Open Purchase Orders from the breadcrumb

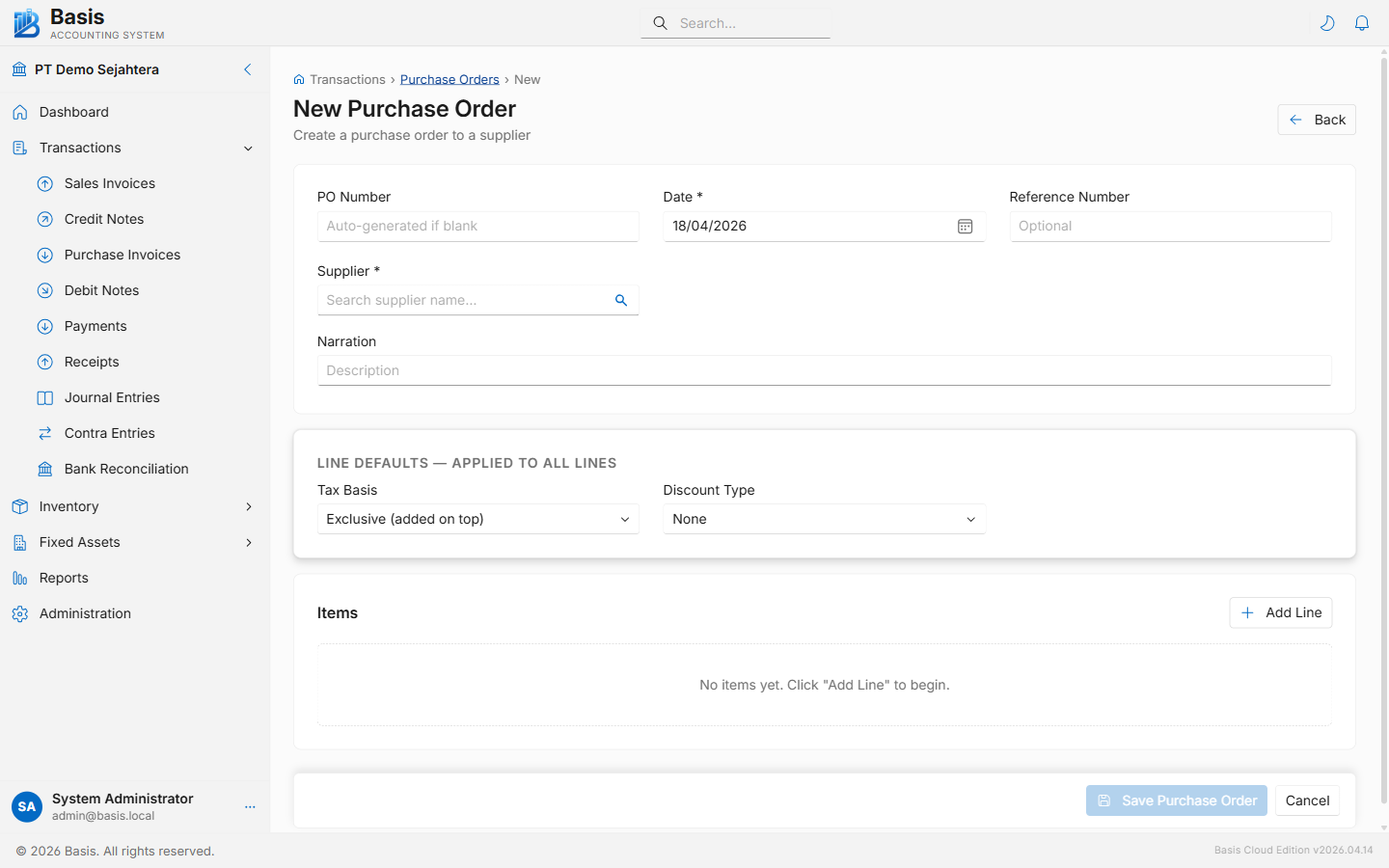449,79
